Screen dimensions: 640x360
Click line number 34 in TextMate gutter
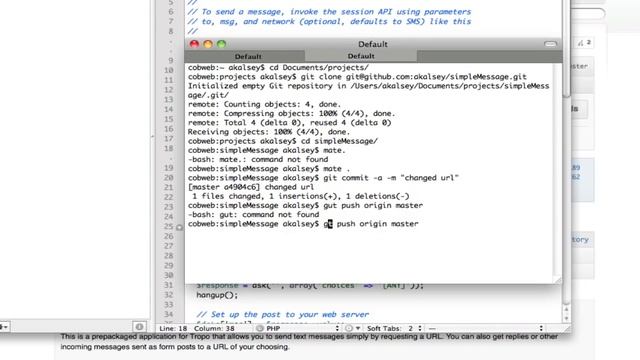(x=169, y=314)
